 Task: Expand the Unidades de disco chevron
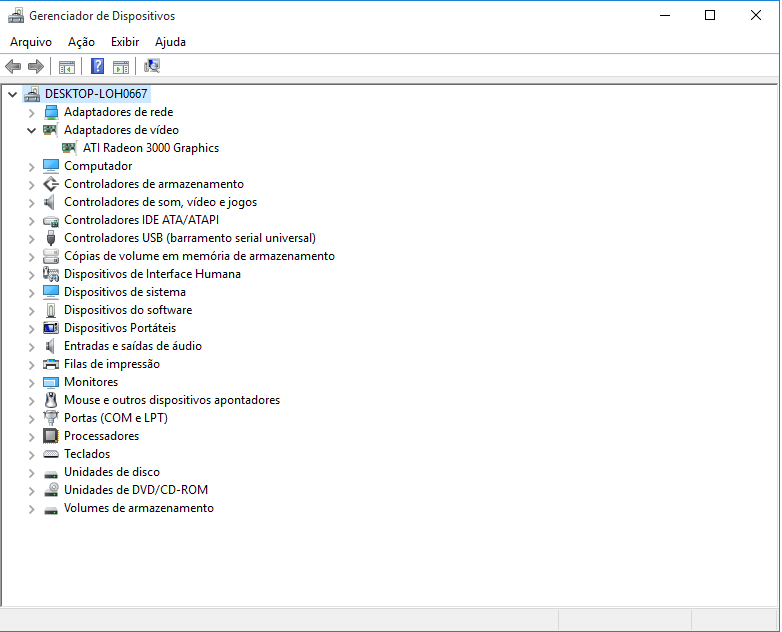[x=31, y=473]
